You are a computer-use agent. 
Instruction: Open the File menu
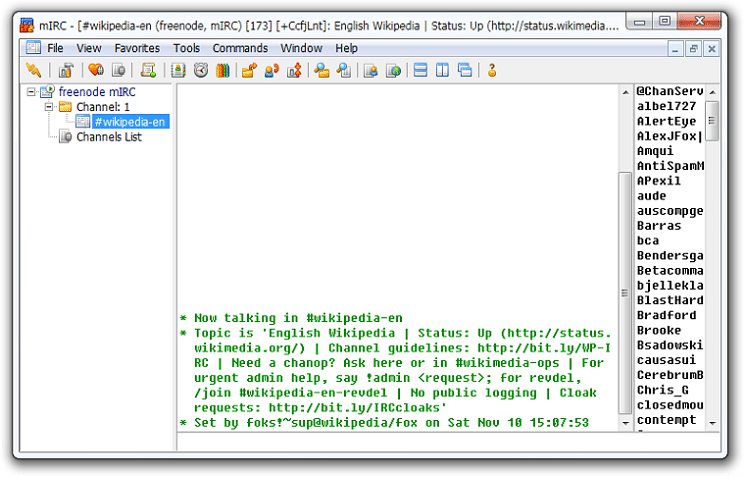point(55,48)
